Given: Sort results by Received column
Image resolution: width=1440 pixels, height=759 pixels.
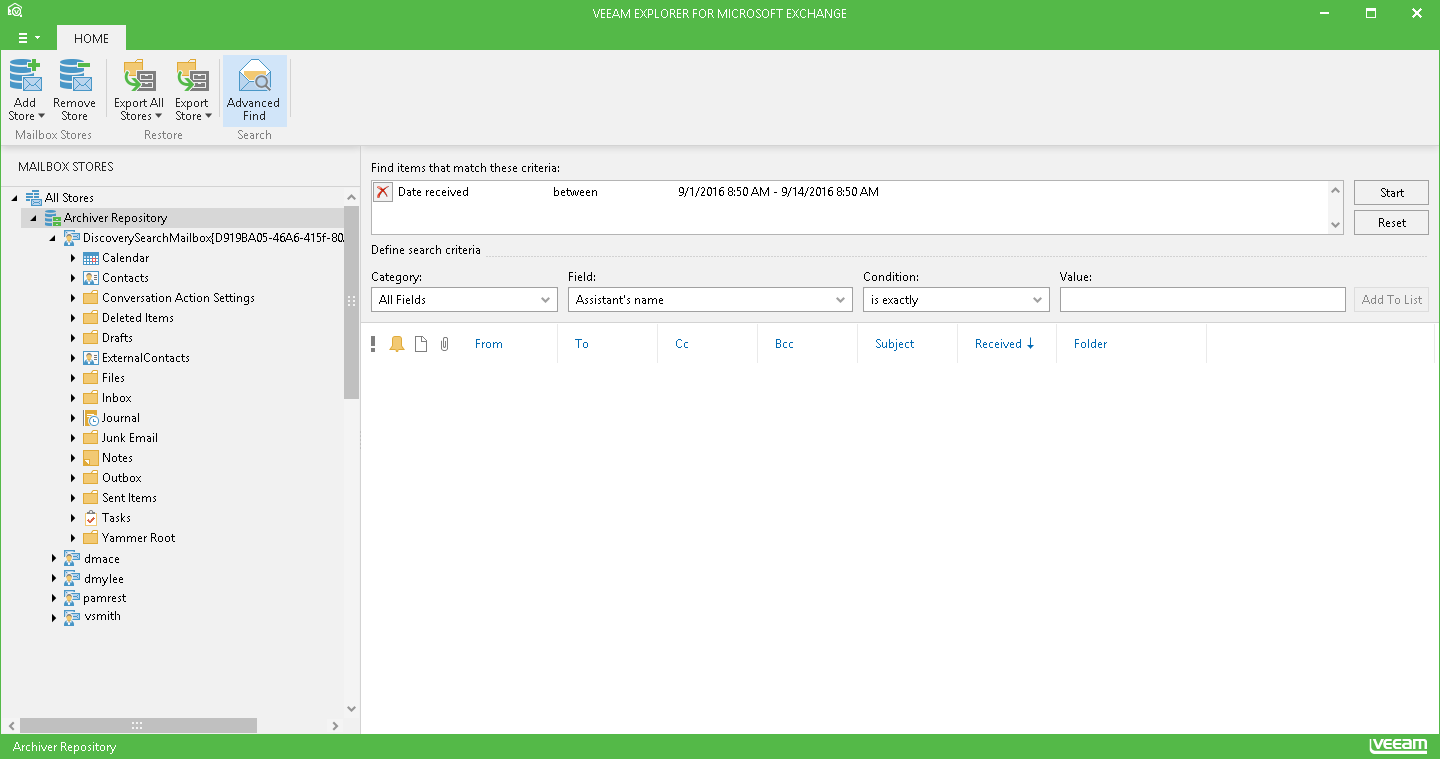Looking at the screenshot, I should click(1004, 344).
